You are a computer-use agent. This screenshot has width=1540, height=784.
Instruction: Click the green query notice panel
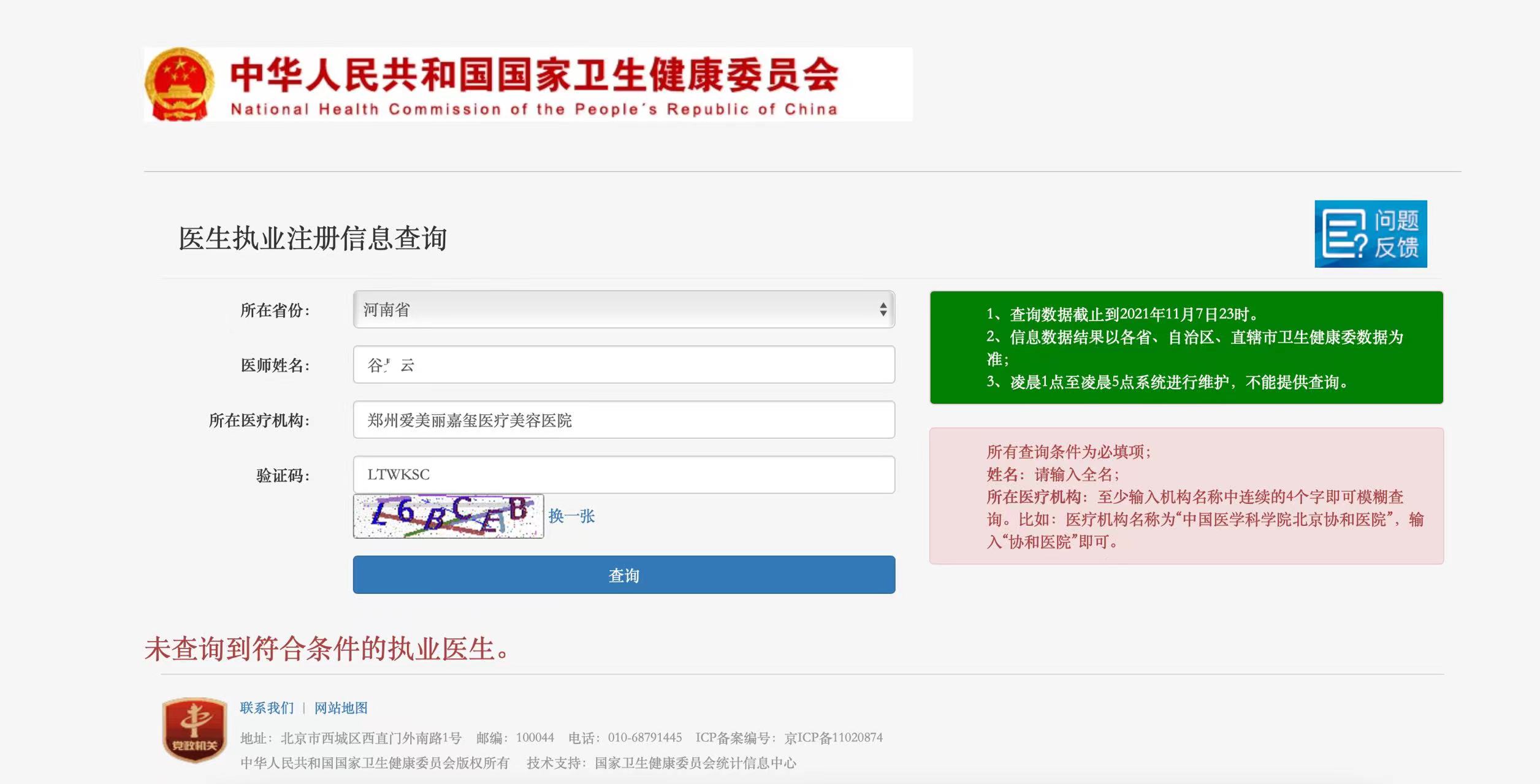1186,348
